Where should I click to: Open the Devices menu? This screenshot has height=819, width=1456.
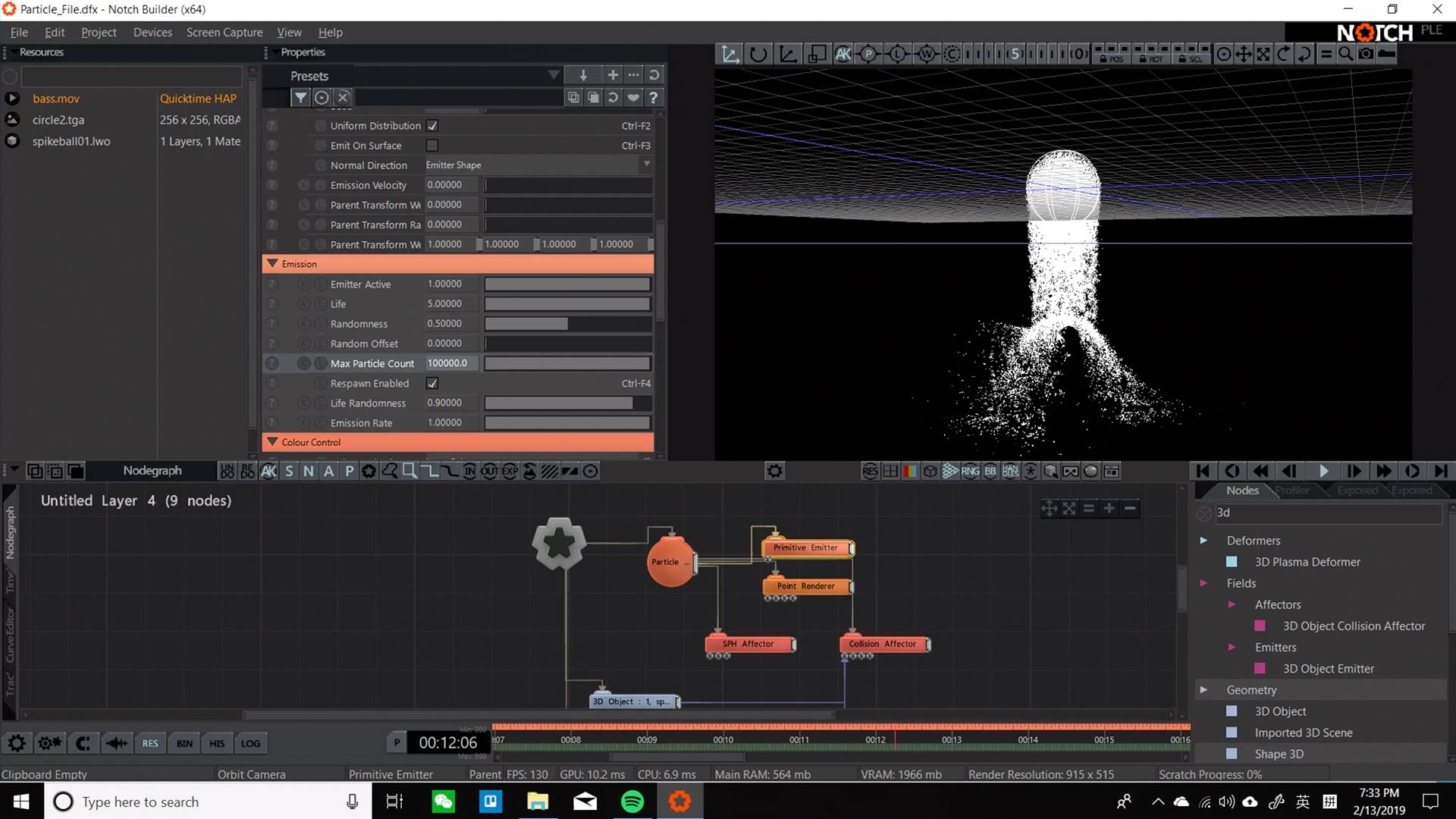point(152,33)
